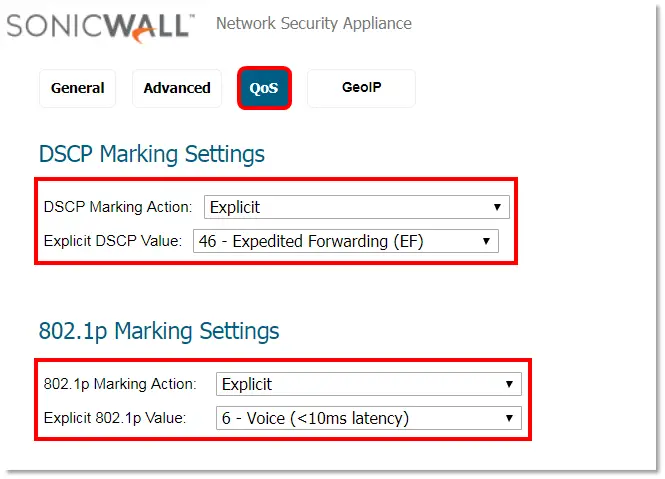Select the QoS tab
665x479 pixels.
(x=264, y=88)
